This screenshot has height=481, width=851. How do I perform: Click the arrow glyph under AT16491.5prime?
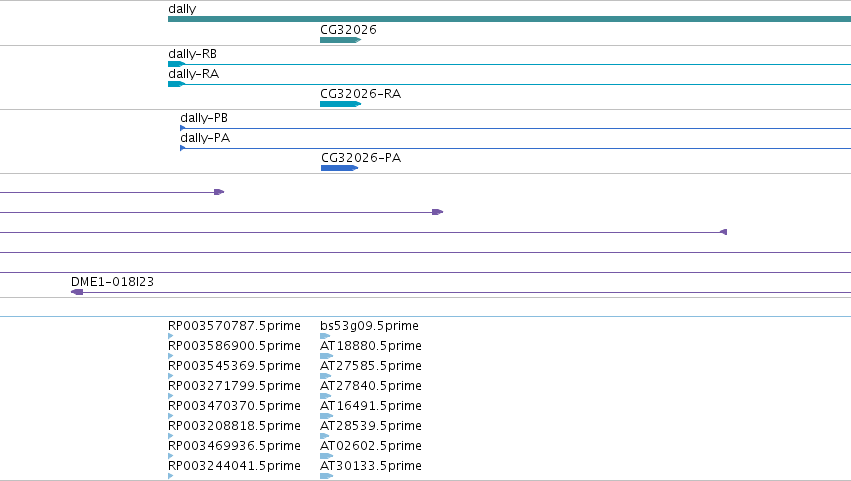point(326,416)
